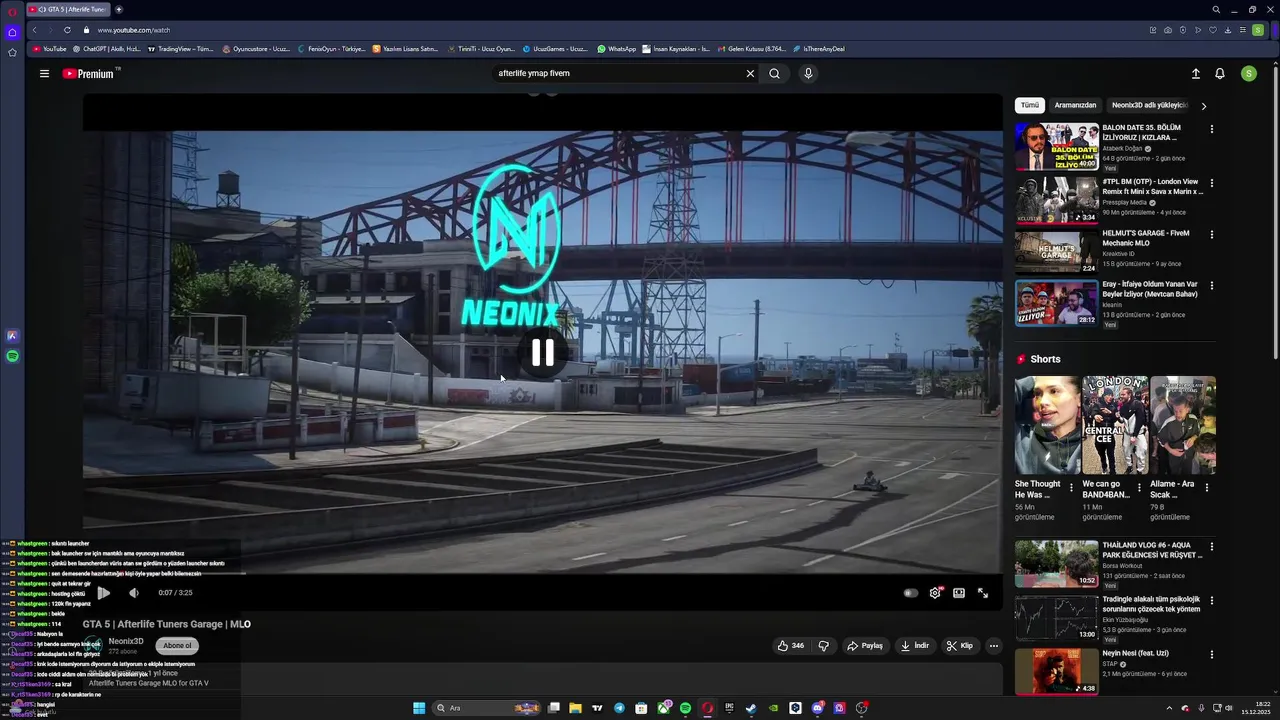Screen dimensions: 1280x720
Task: Open the WhatsApp bookmark
Action: (616, 48)
